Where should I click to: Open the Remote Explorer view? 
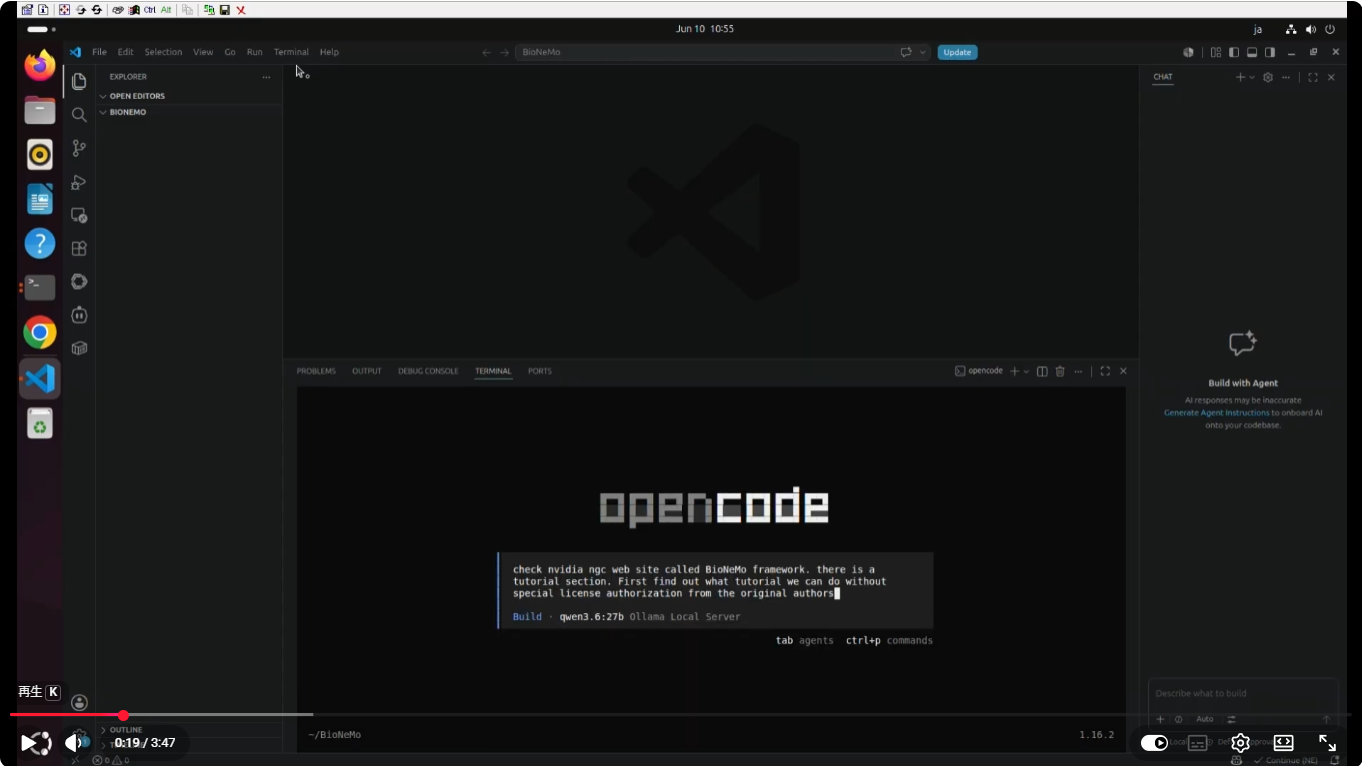point(79,215)
